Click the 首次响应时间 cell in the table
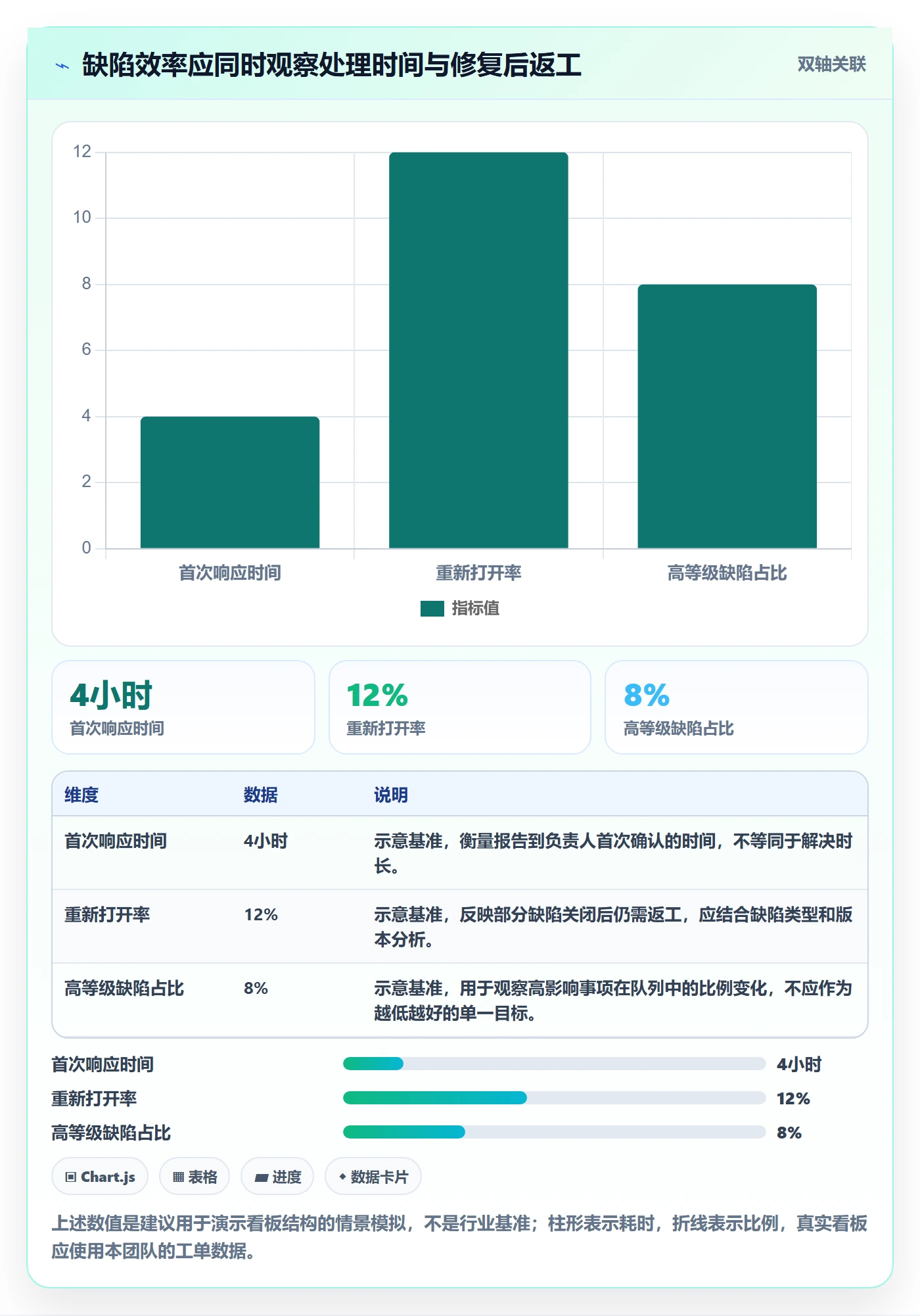Image resolution: width=920 pixels, height=1316 pixels. tap(116, 841)
